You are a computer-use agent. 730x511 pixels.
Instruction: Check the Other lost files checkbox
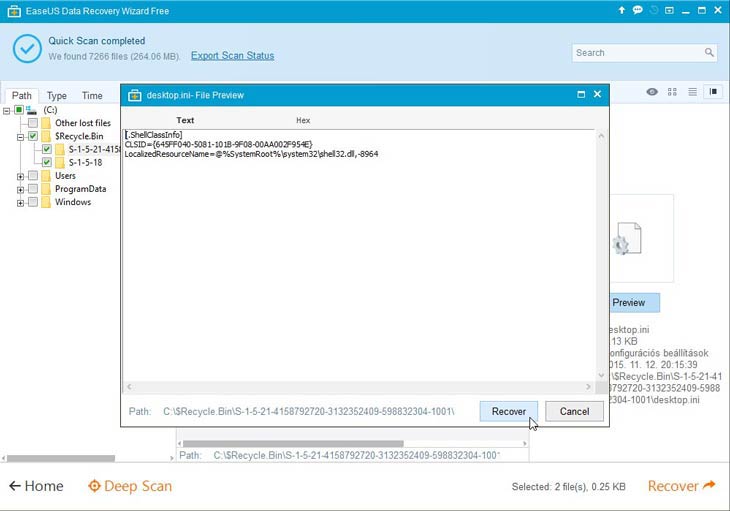[33, 123]
